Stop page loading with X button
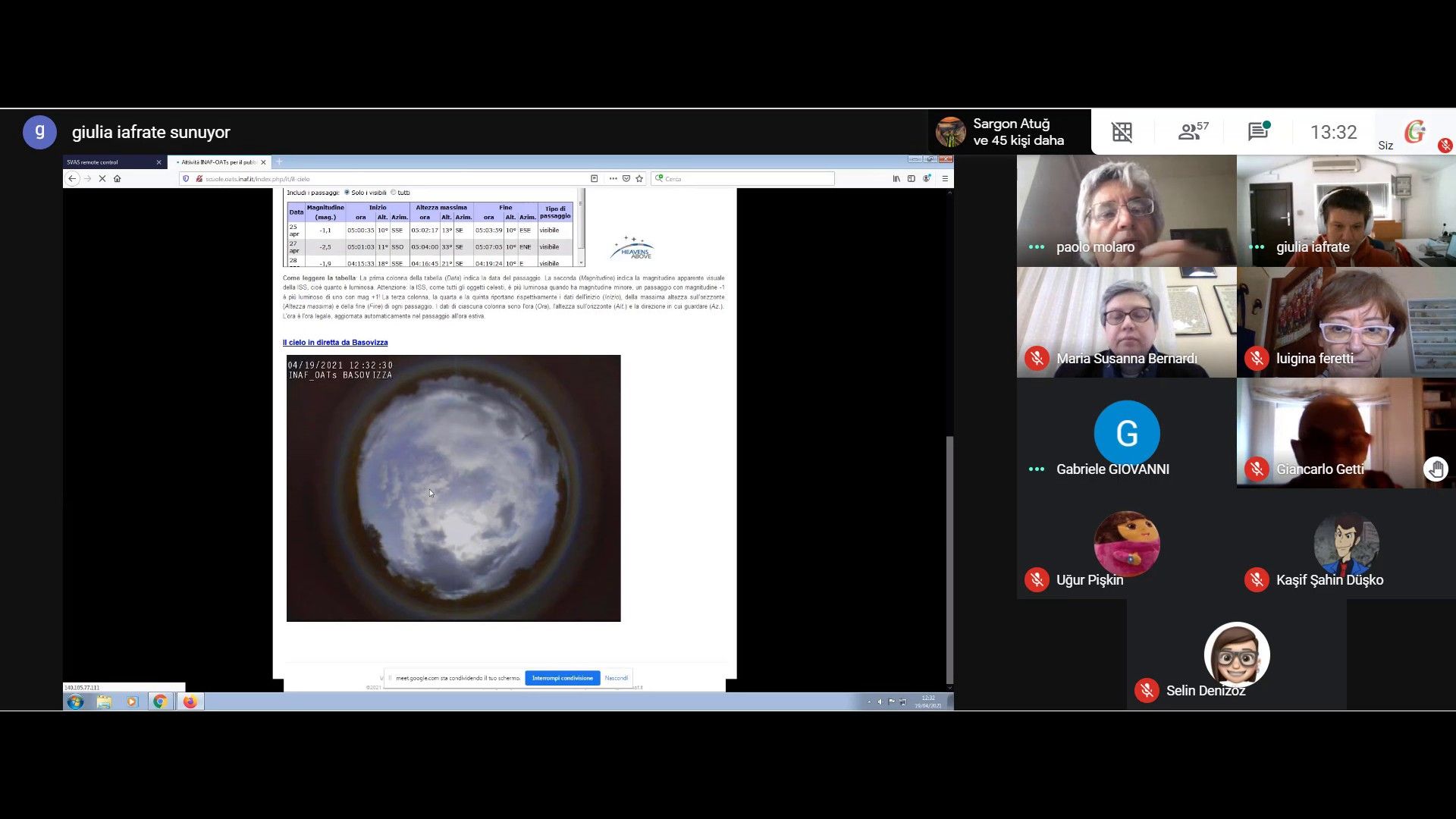Viewport: 1456px width, 819px height. [x=102, y=179]
